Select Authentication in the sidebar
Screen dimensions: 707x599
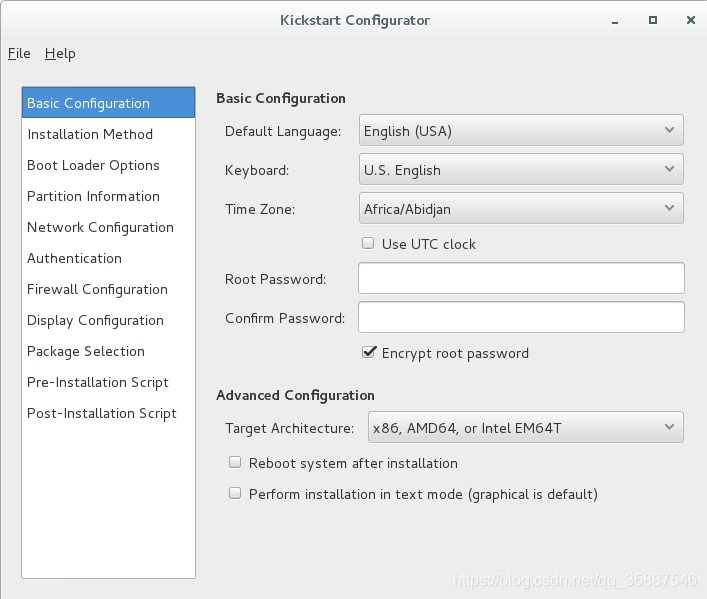(108, 258)
